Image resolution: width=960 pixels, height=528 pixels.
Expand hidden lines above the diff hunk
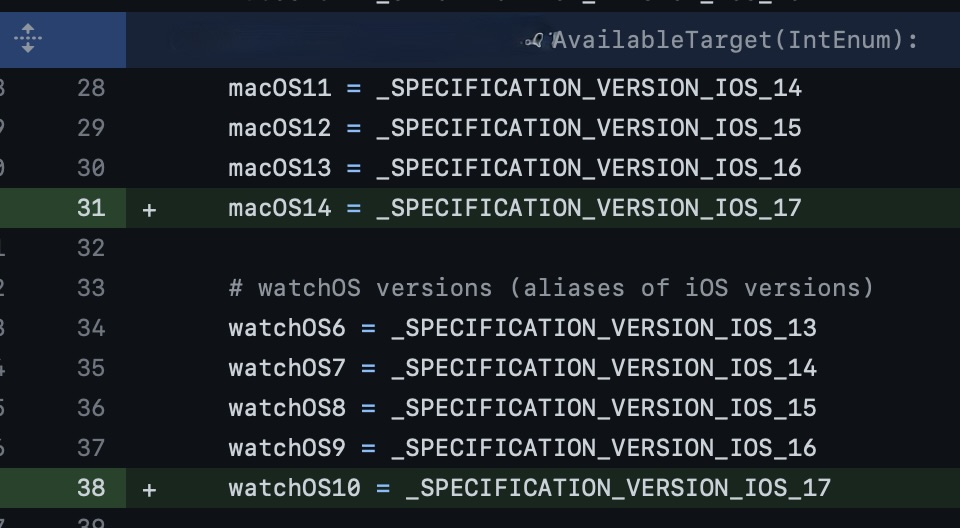pyautogui.click(x=27, y=39)
